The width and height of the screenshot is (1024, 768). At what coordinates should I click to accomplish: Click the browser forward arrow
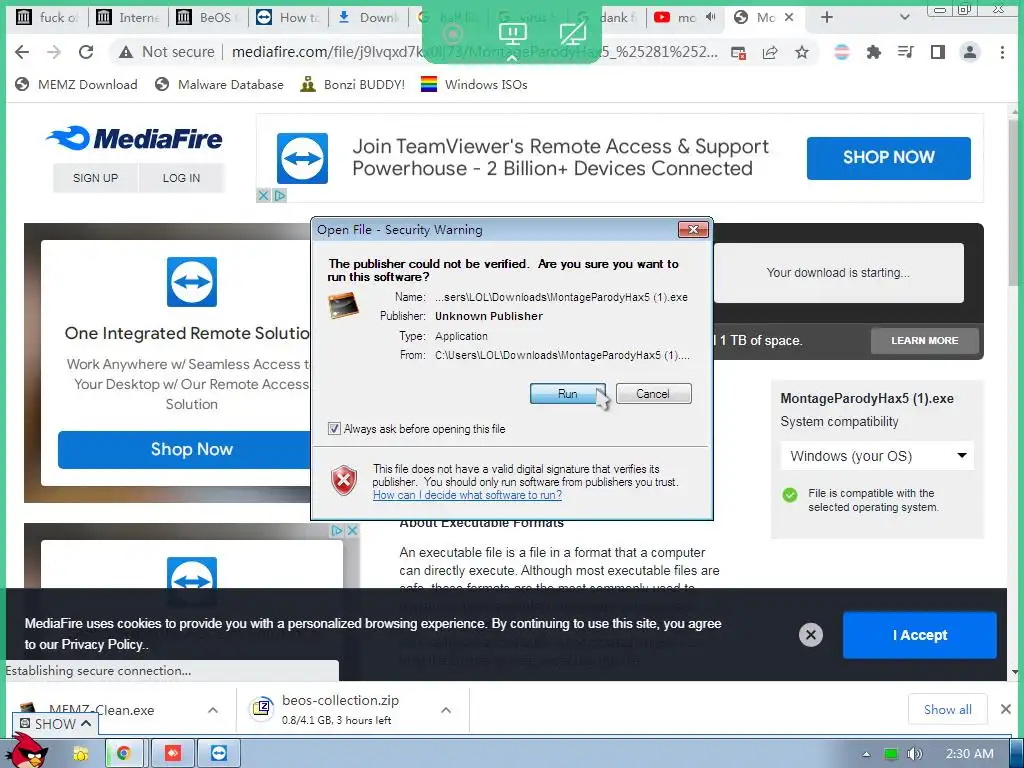point(54,52)
